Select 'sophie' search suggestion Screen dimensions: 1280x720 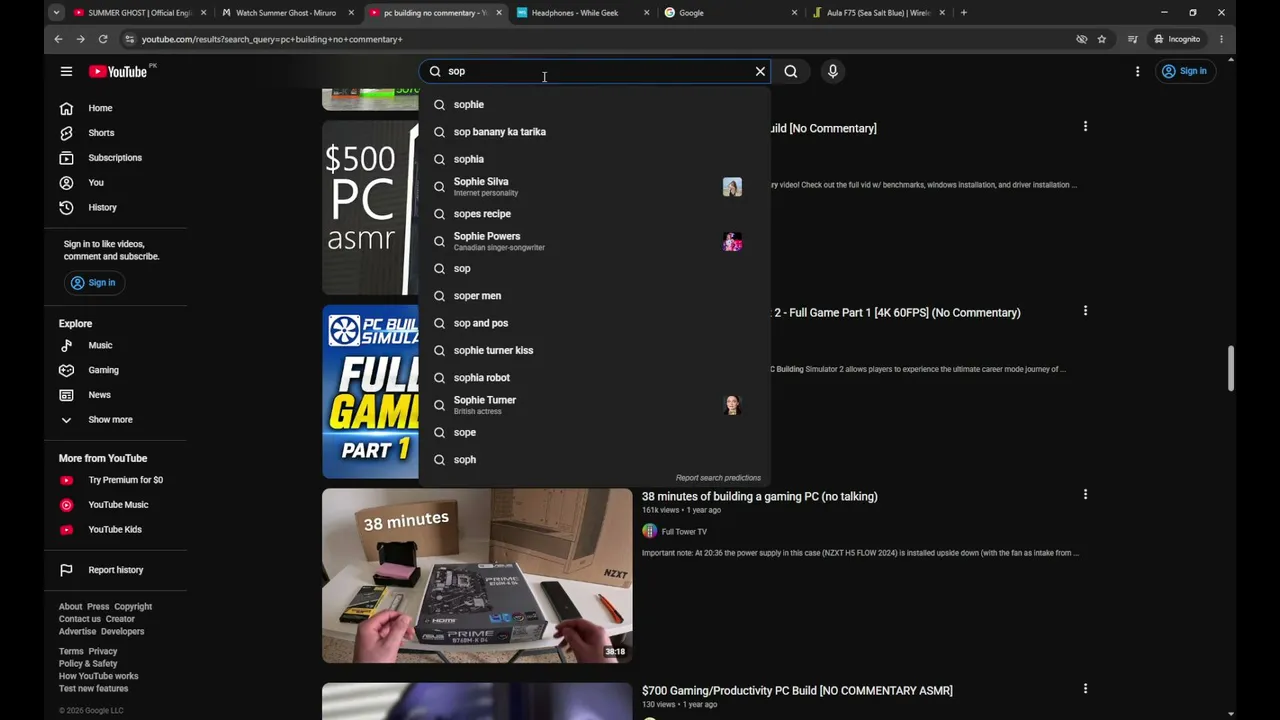pos(595,104)
